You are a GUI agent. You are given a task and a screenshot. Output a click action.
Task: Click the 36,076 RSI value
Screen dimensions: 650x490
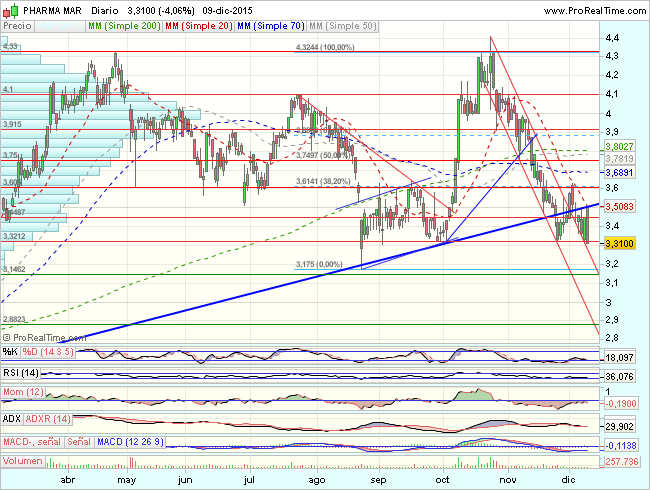(619, 376)
